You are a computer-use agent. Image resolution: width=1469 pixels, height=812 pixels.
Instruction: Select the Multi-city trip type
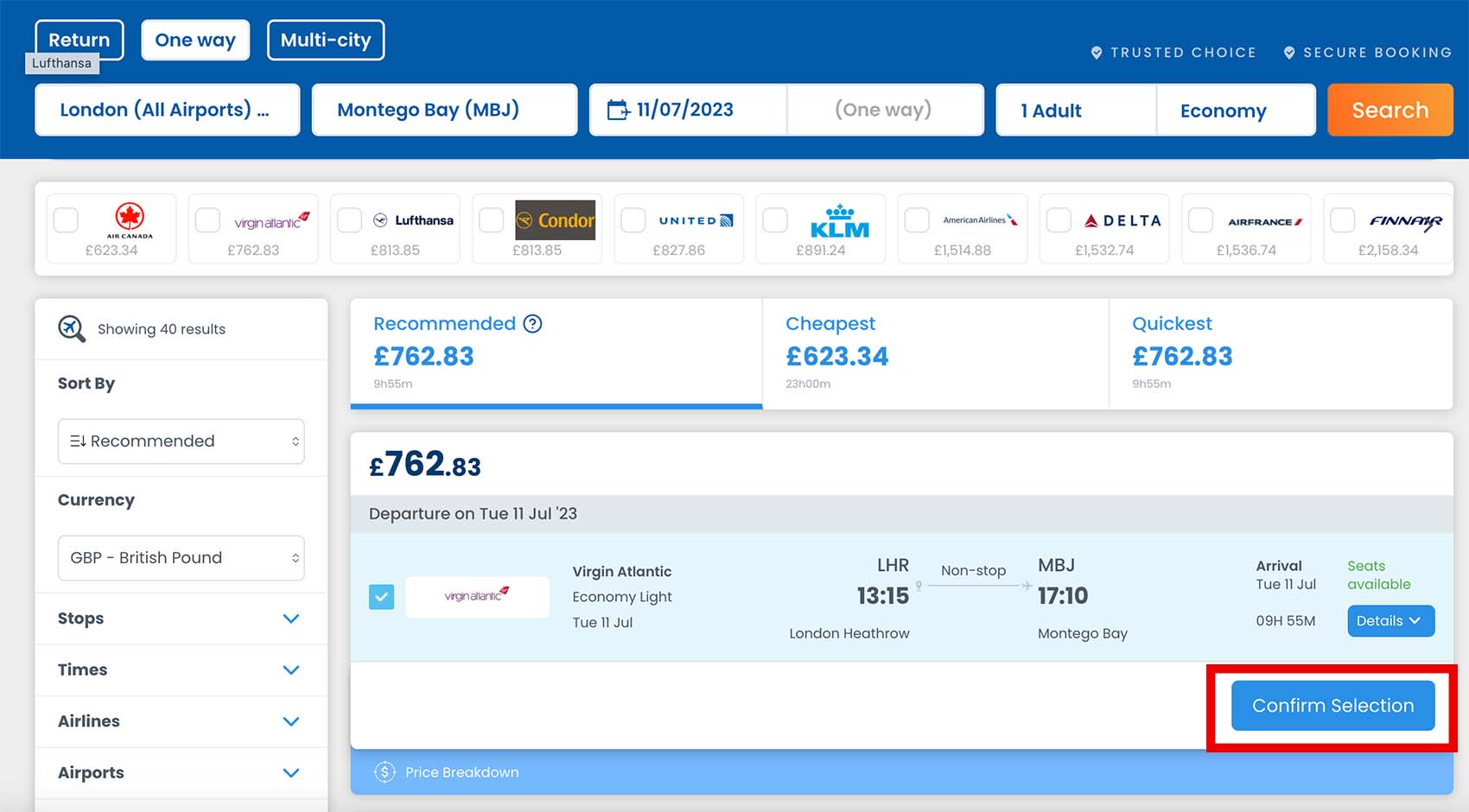[x=326, y=40]
